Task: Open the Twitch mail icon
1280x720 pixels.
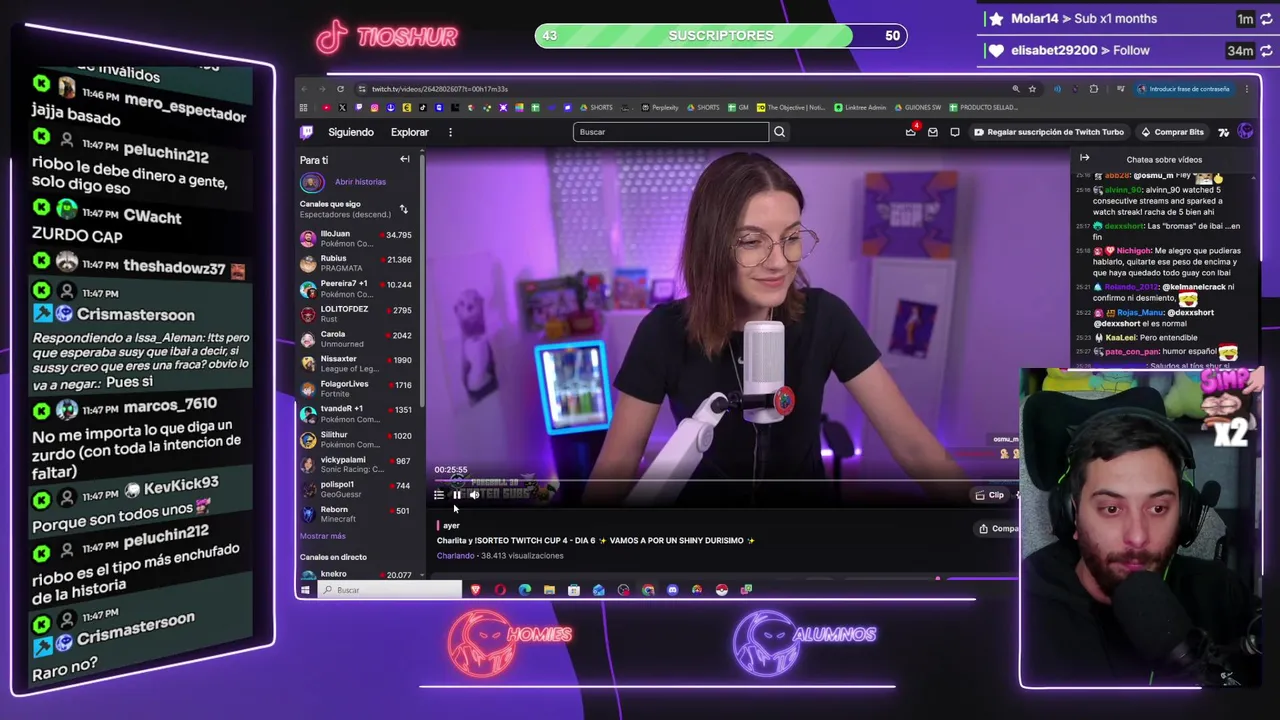Action: click(x=933, y=132)
